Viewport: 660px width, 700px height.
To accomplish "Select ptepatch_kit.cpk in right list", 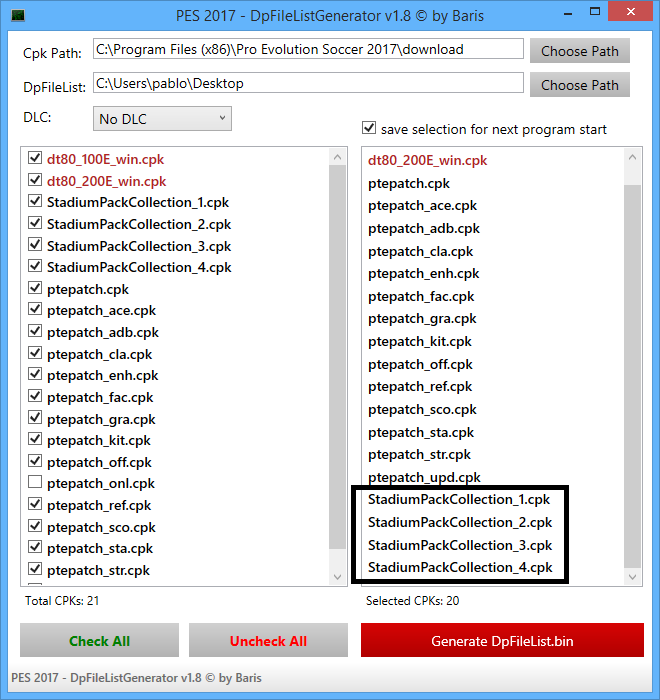I will pyautogui.click(x=419, y=342).
